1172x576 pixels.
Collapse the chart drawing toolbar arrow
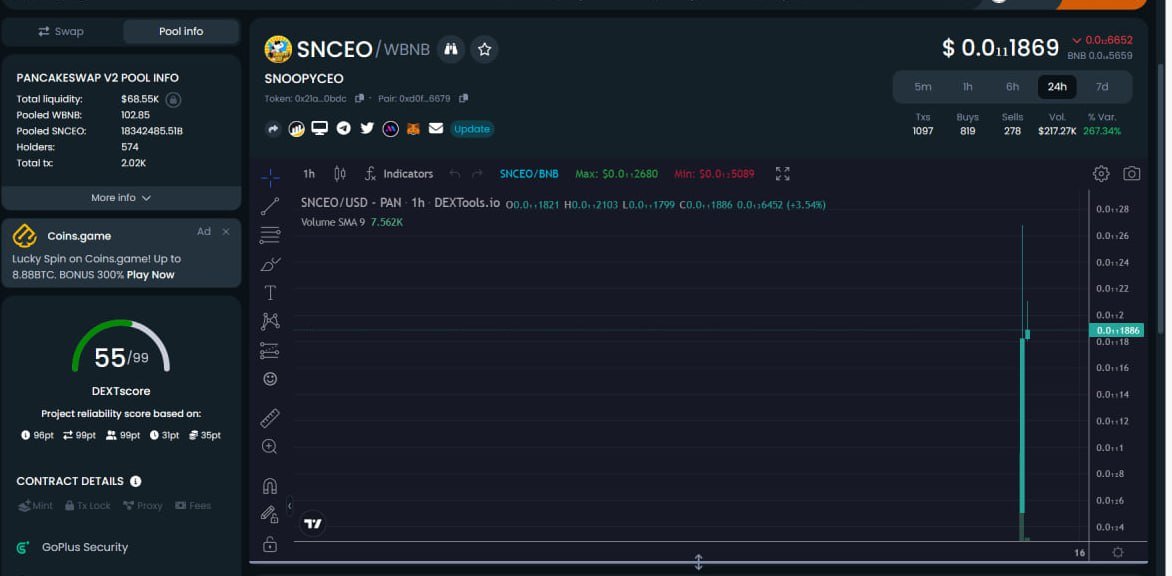289,507
